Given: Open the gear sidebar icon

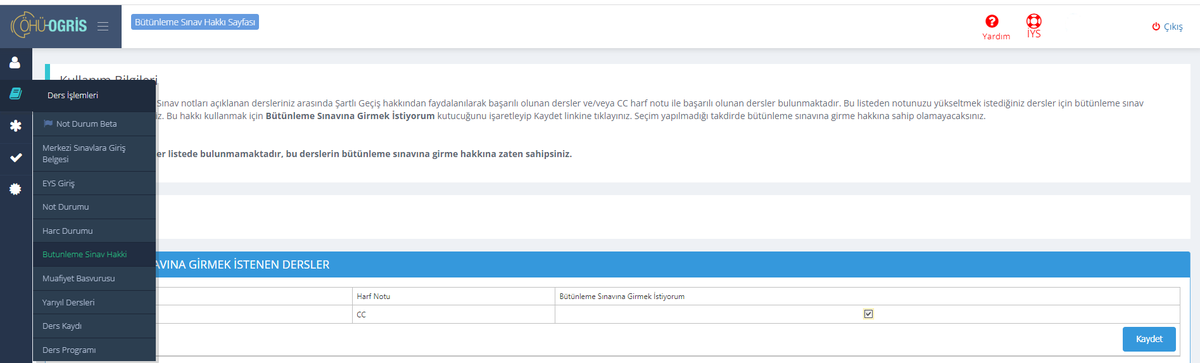Looking at the screenshot, I should click(15, 189).
